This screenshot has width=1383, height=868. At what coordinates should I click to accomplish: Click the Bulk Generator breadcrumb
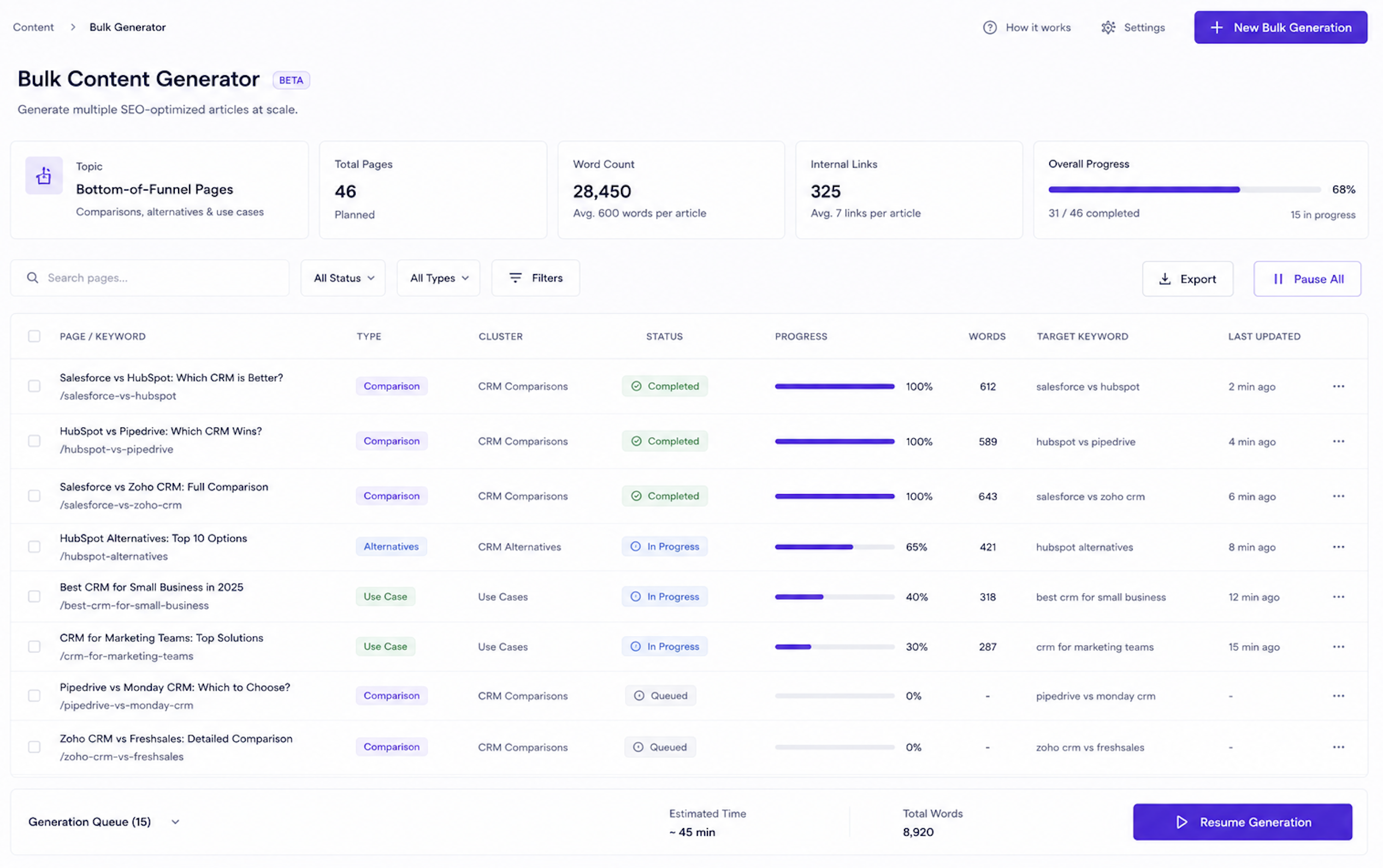(127, 27)
